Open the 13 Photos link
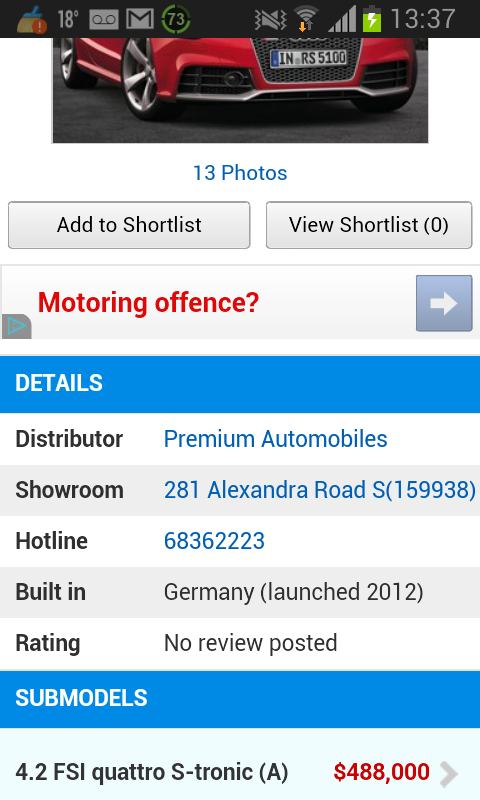The image size is (480, 800). 240,173
